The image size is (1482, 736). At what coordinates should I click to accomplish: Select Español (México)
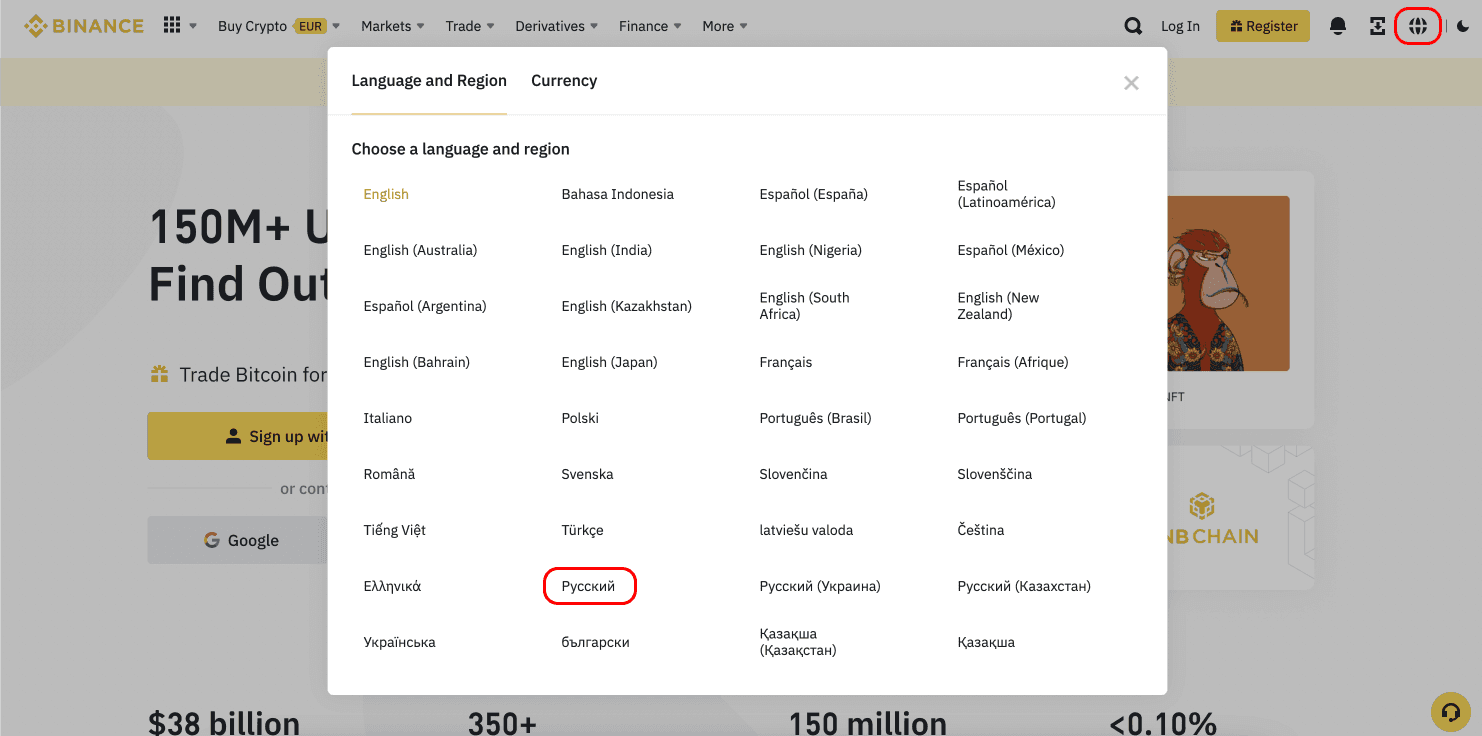tap(1011, 250)
